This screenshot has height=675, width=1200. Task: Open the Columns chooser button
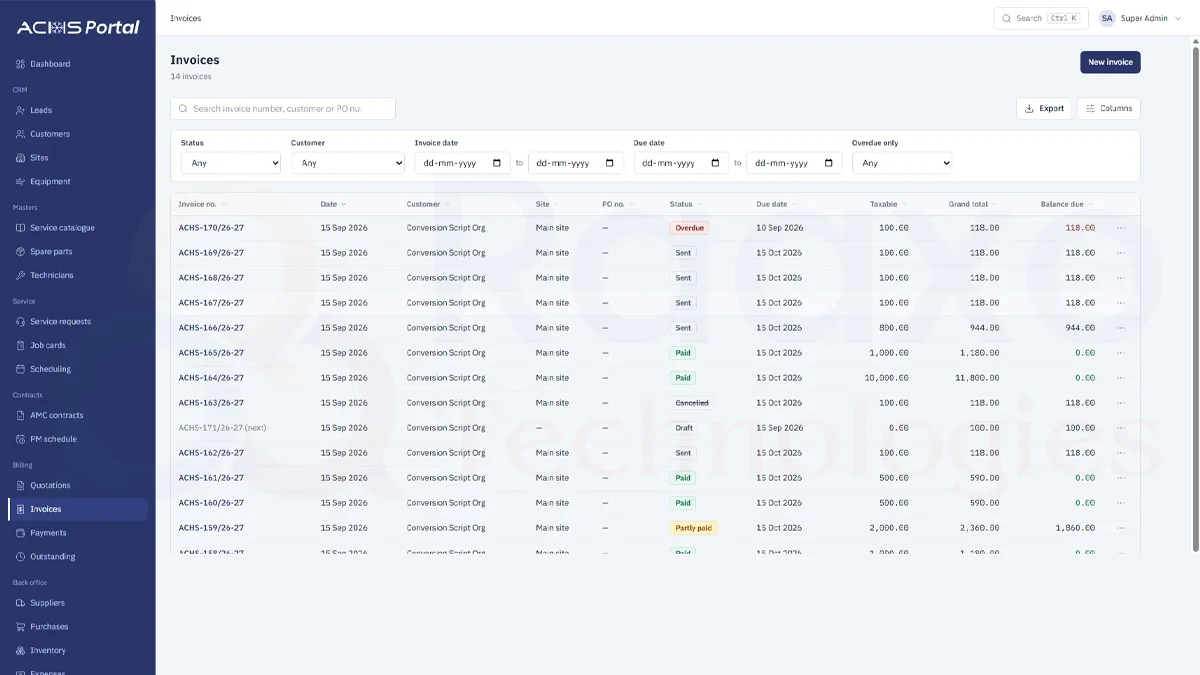(x=1109, y=108)
